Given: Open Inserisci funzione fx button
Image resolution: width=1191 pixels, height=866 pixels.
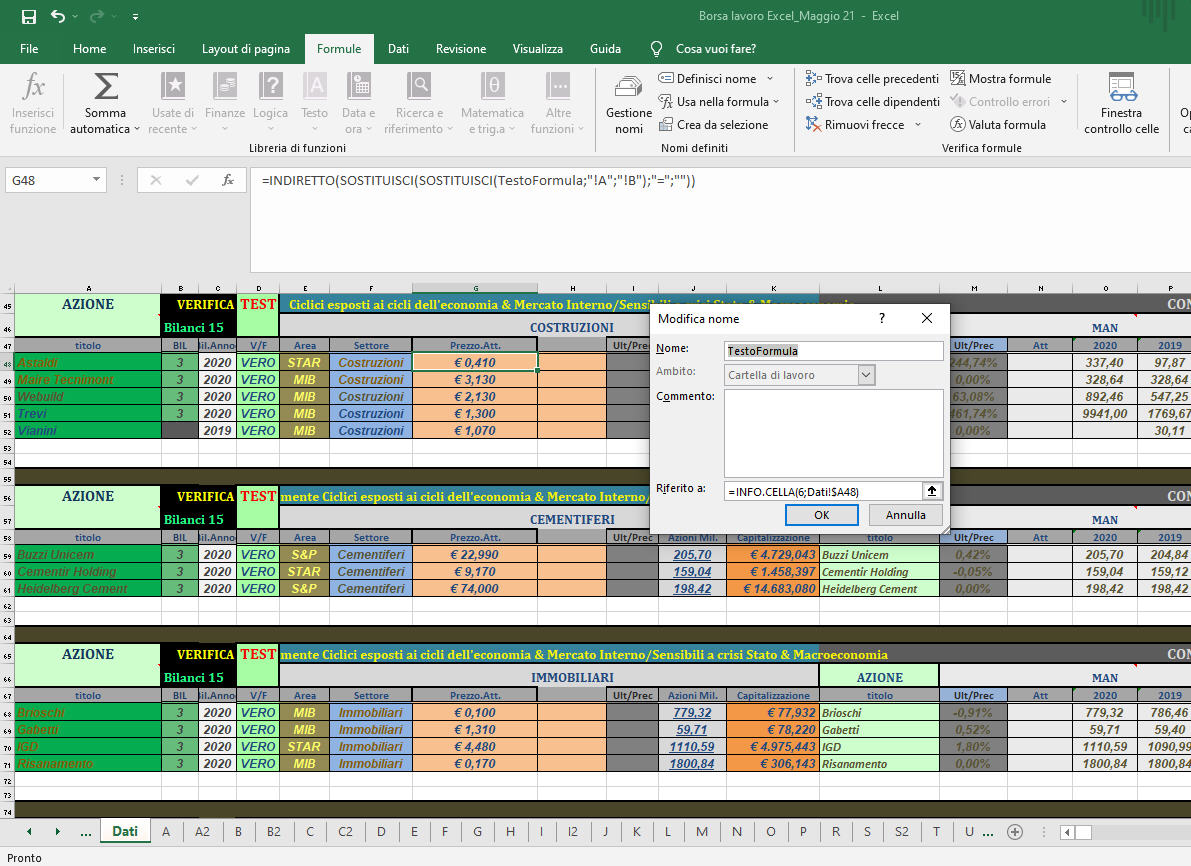Looking at the screenshot, I should (33, 104).
